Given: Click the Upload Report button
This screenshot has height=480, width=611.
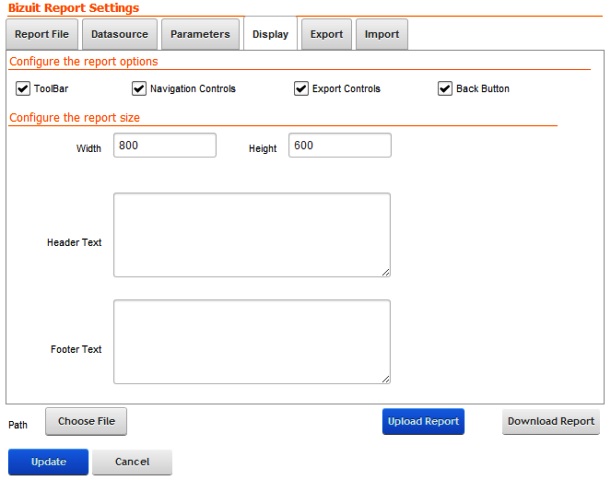Looking at the screenshot, I should click(x=423, y=421).
